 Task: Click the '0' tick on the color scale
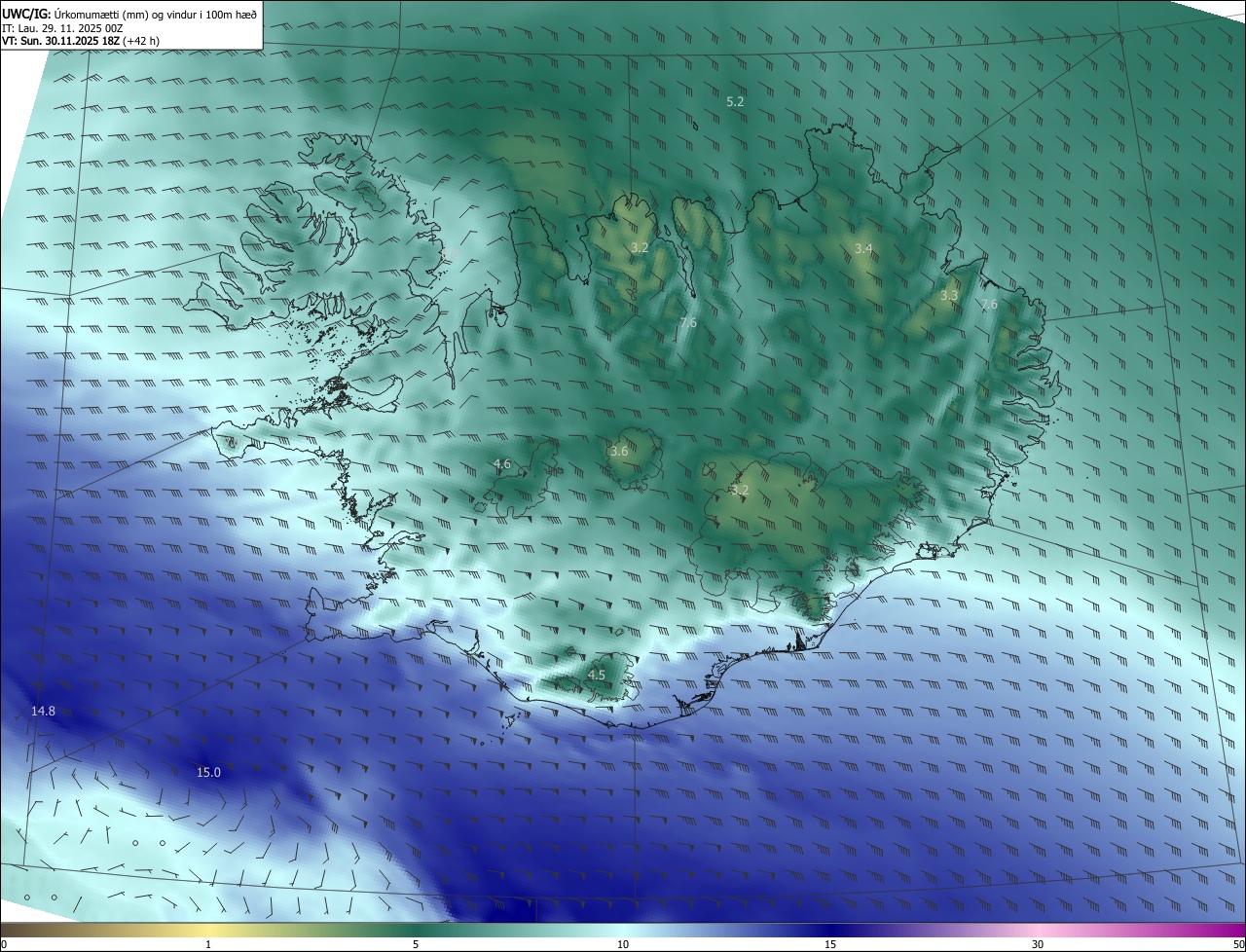pos(4,944)
